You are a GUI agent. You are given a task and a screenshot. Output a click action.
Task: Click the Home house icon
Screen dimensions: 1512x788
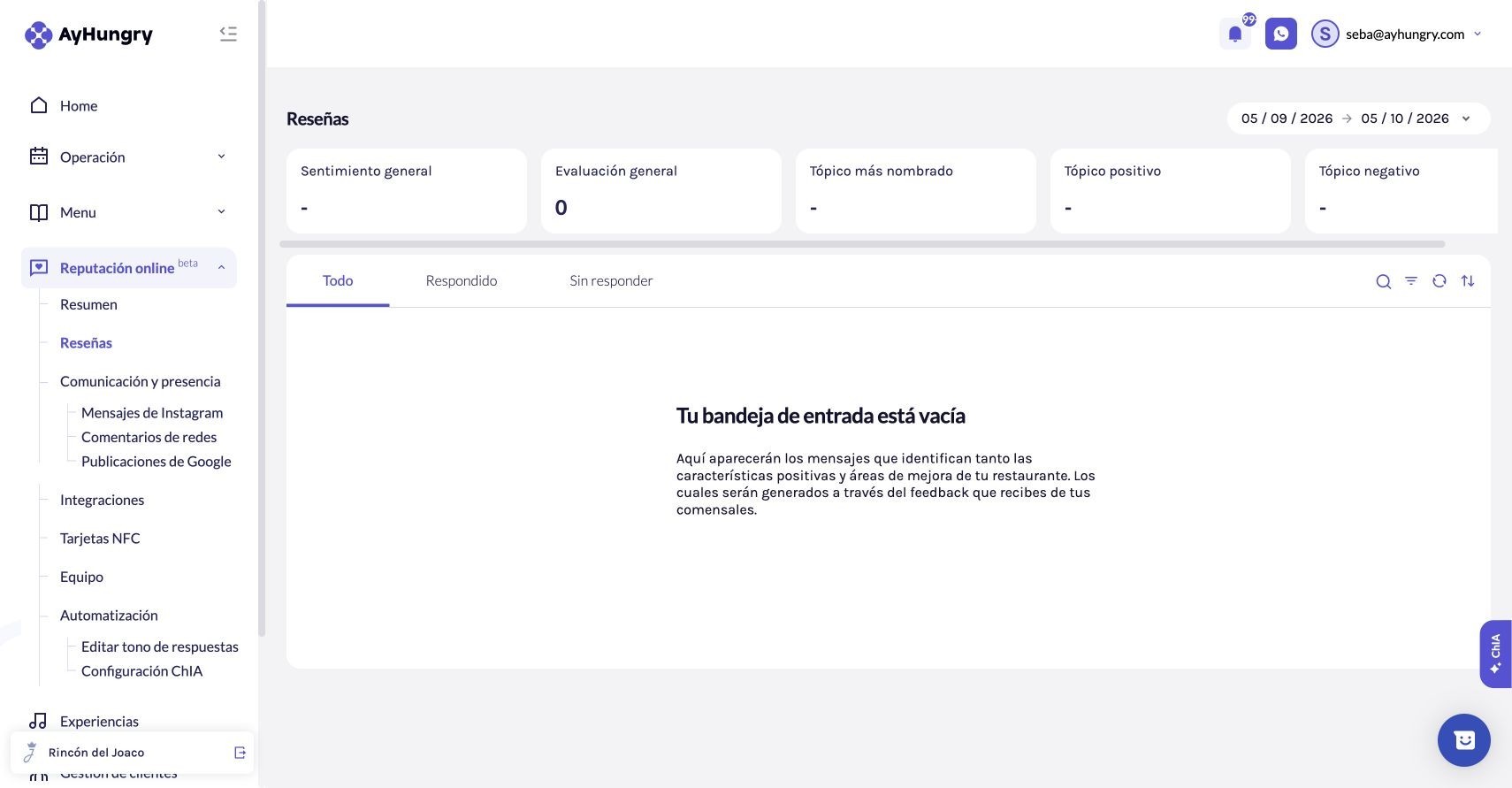(x=39, y=105)
